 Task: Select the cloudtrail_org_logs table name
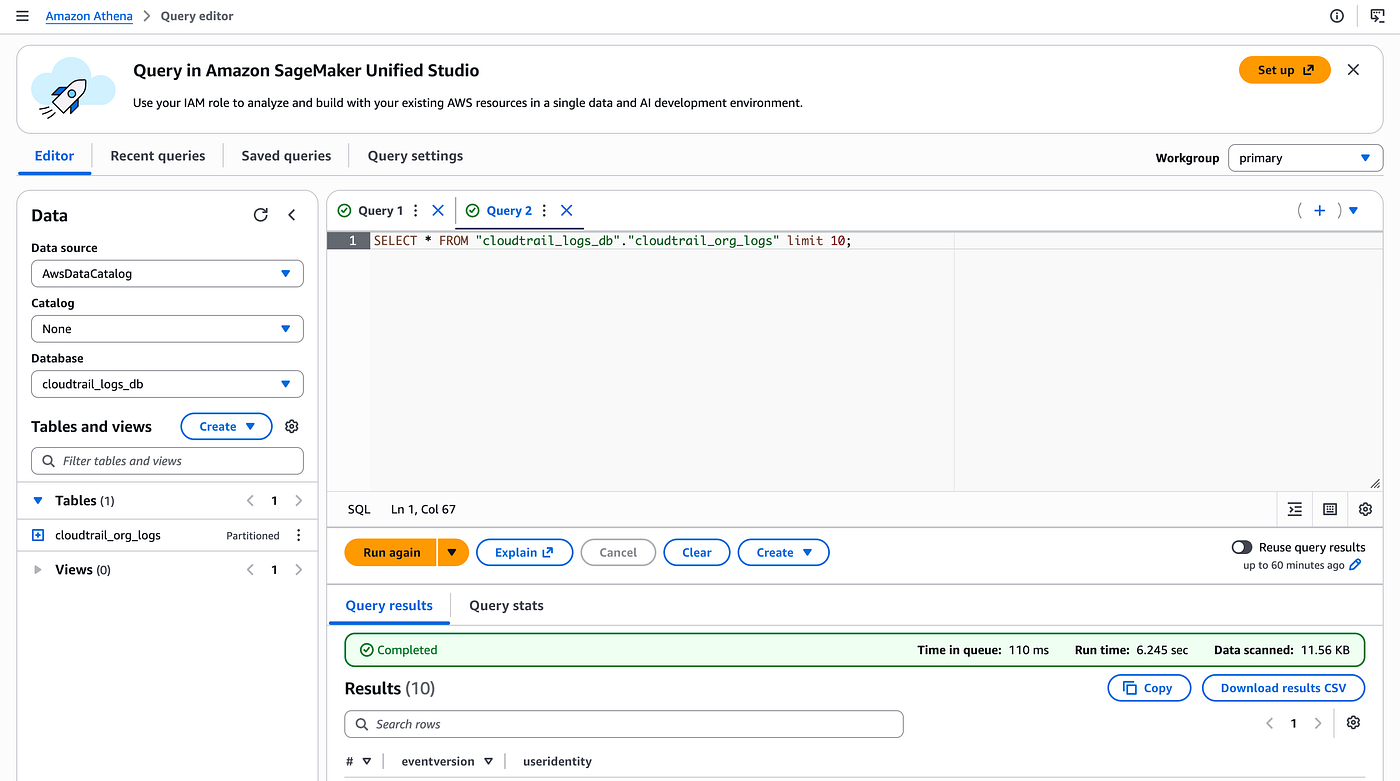coord(108,536)
